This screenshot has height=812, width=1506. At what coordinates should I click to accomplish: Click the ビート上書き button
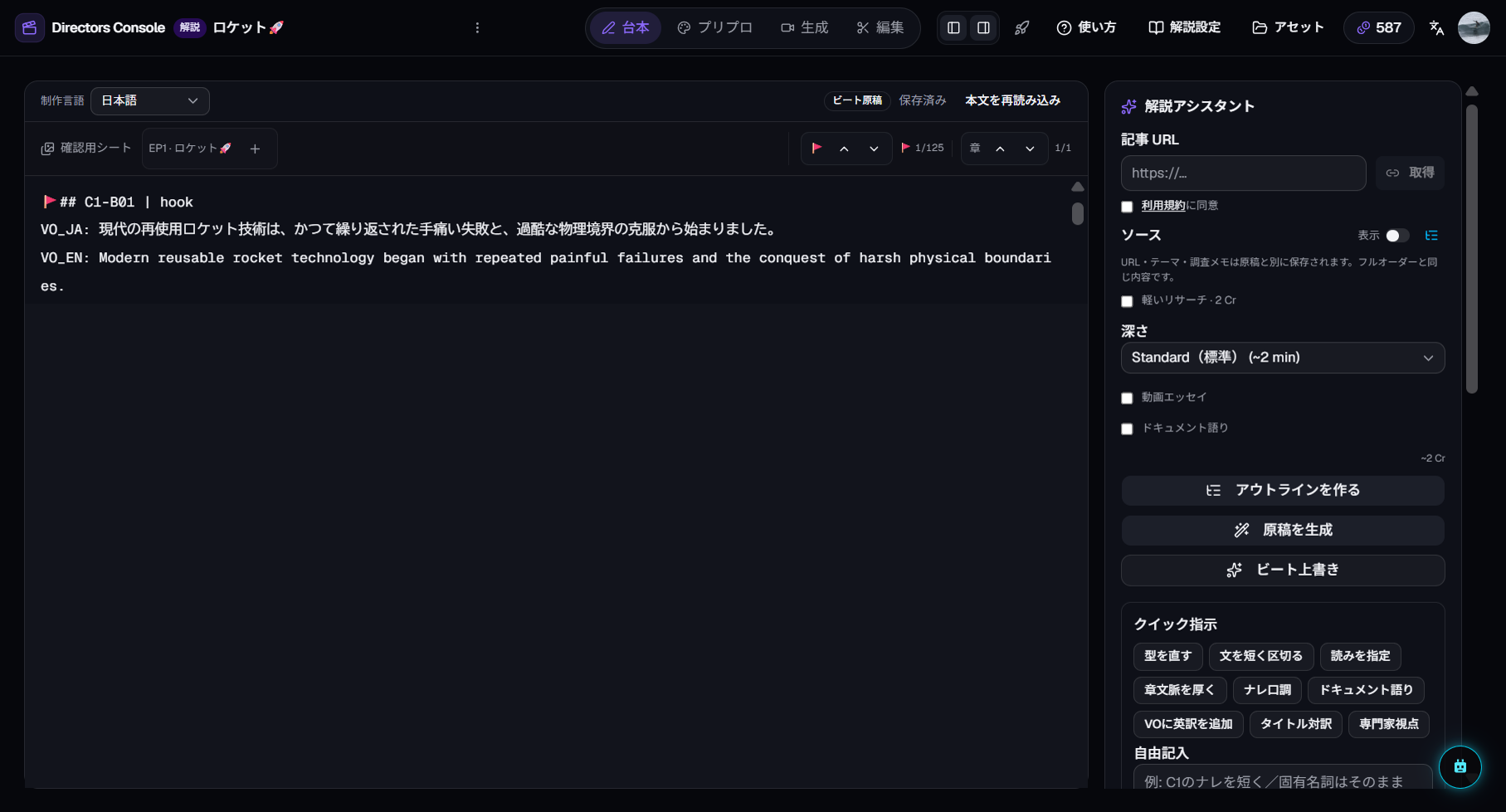(x=1283, y=570)
